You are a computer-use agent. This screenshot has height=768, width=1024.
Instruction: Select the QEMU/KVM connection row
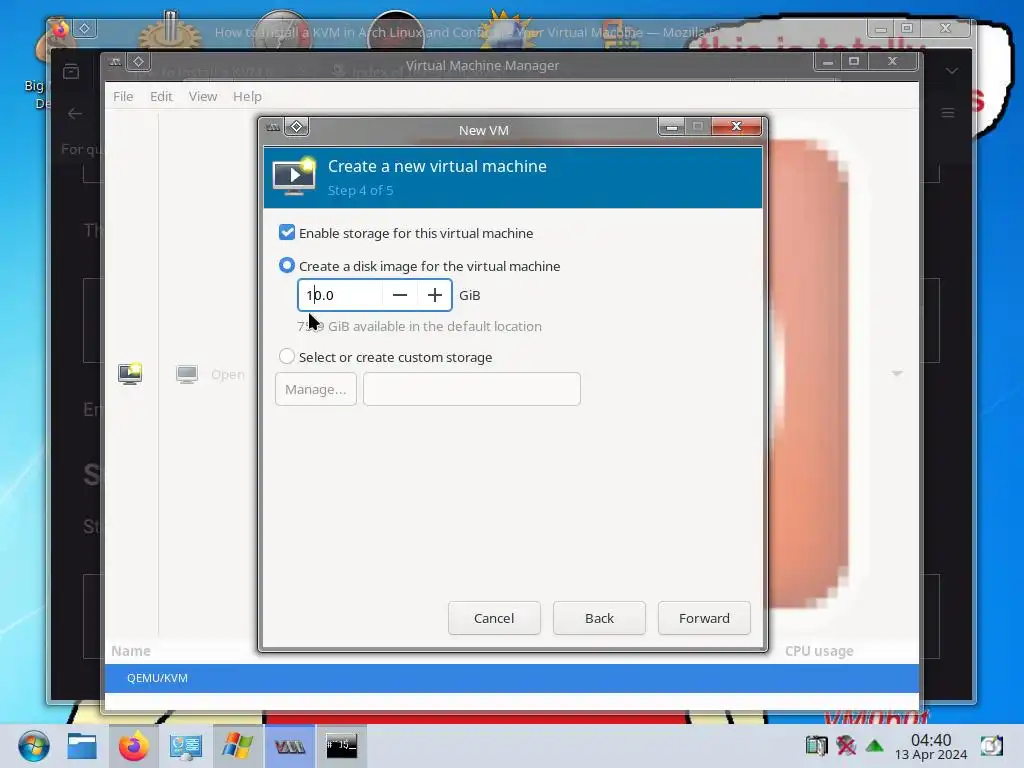point(511,678)
